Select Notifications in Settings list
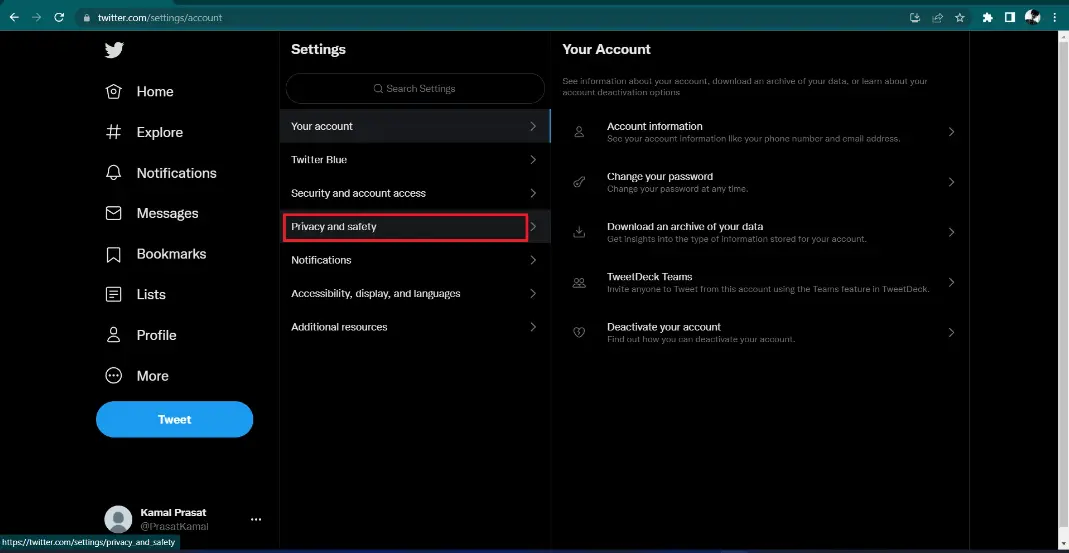1069x553 pixels. 415,260
